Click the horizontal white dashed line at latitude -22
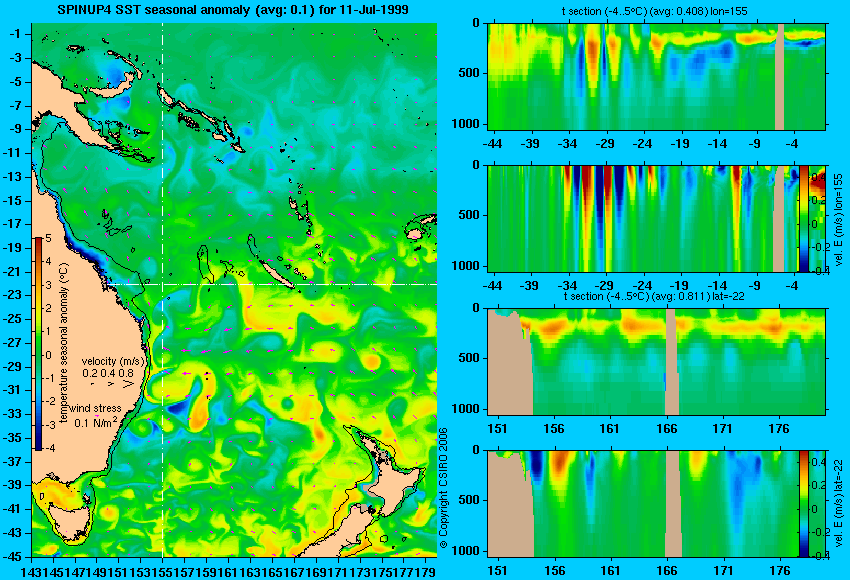 [271, 284]
